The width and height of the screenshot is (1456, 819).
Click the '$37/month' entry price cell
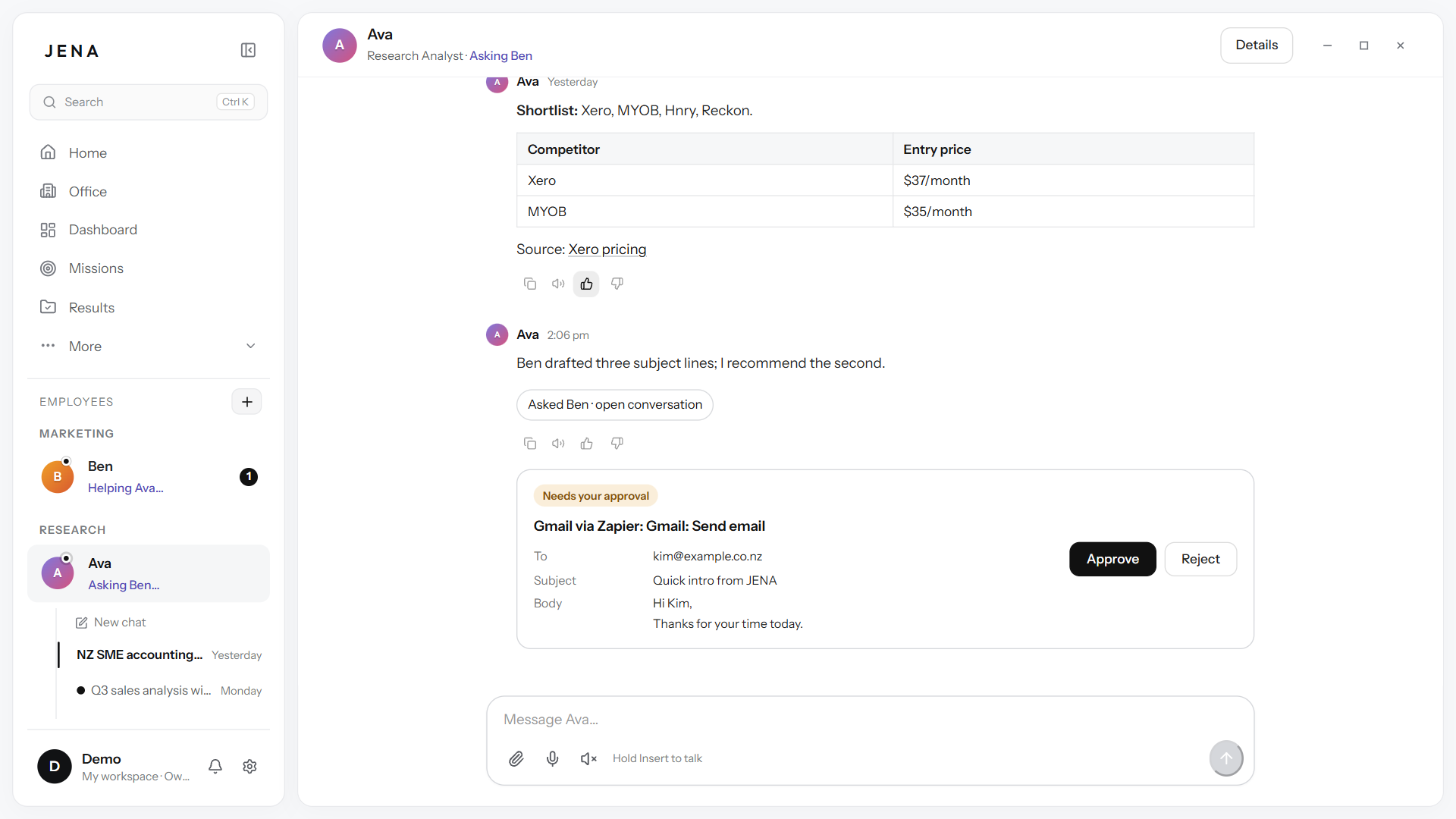click(1073, 180)
